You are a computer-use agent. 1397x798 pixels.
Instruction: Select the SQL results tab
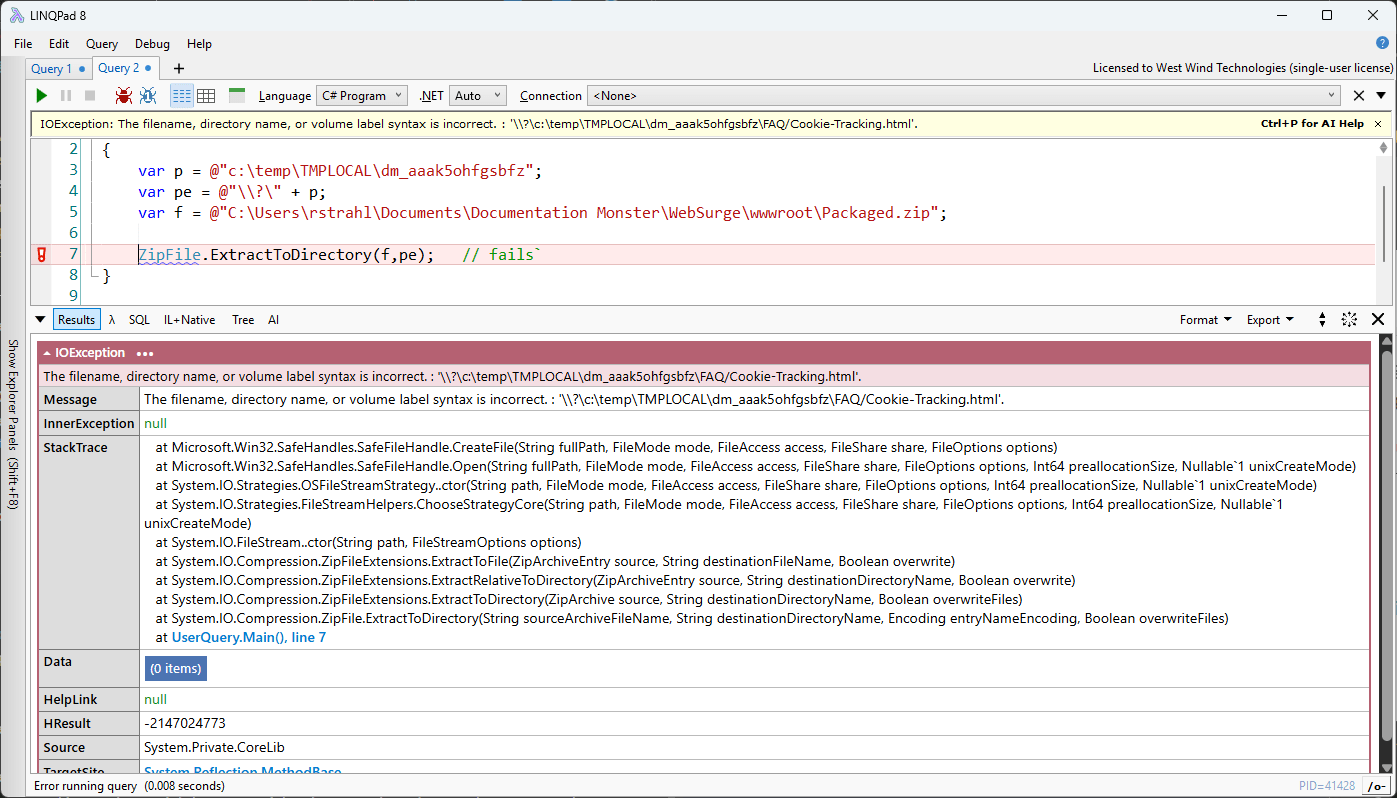139,320
